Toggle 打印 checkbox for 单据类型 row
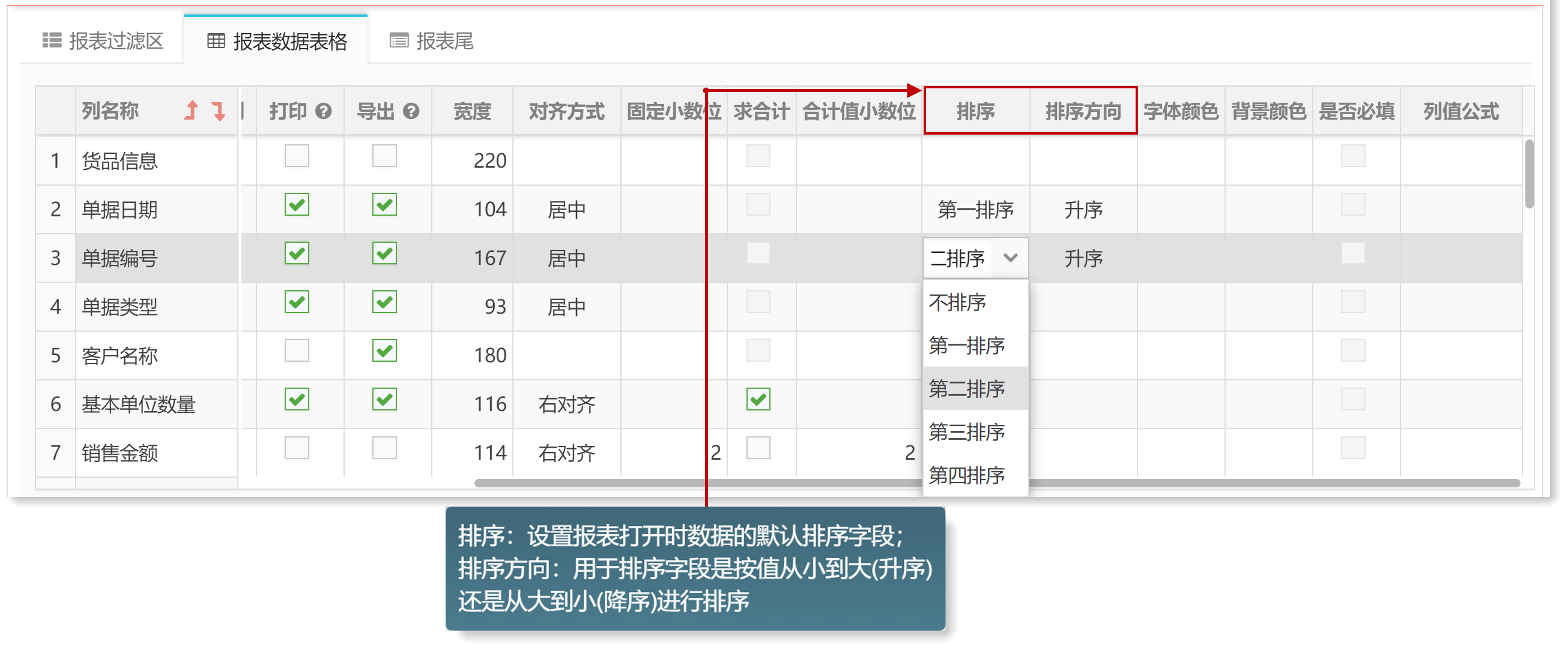 [x=297, y=302]
